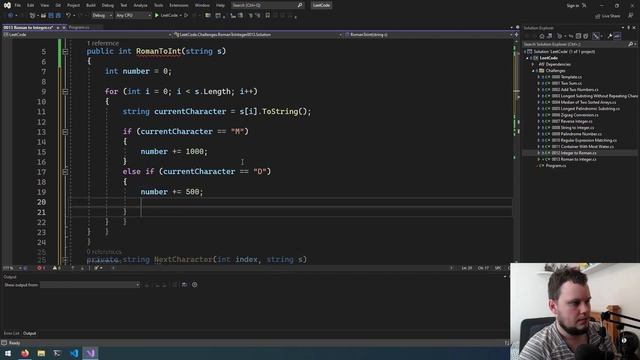Click Solution Explorer Collapse All icon
This screenshot has height=360, width=640.
(579, 36)
